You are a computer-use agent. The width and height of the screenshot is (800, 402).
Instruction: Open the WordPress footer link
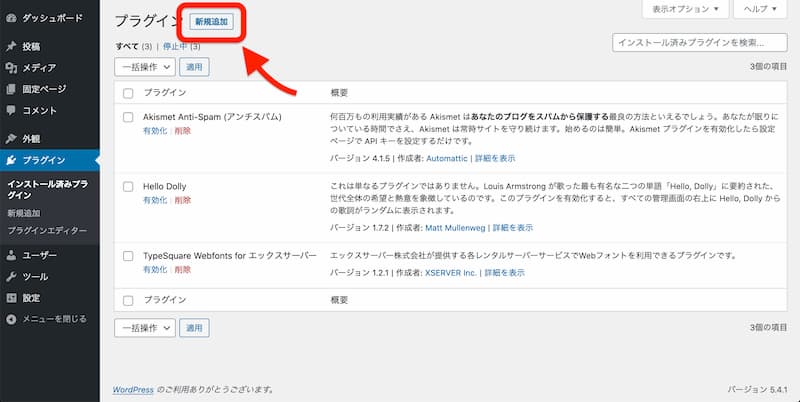point(133,390)
